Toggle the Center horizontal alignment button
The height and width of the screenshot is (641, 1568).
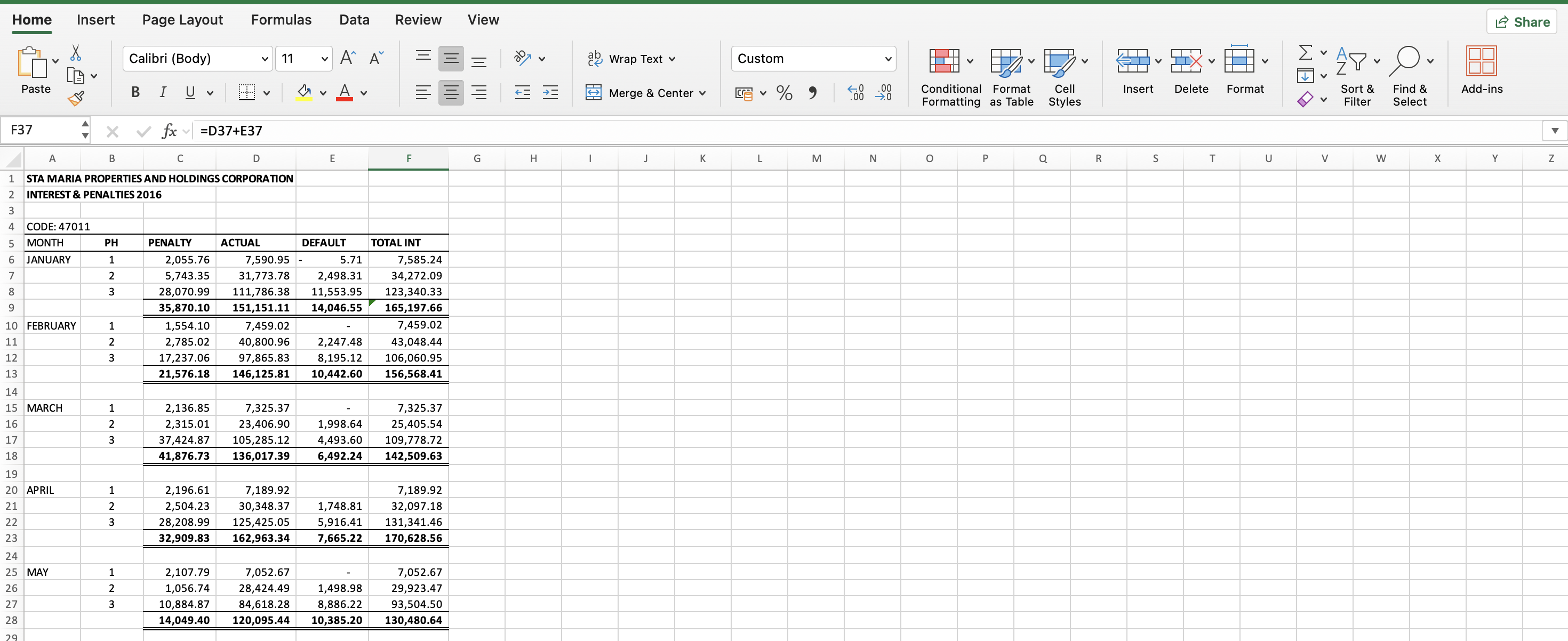point(451,93)
